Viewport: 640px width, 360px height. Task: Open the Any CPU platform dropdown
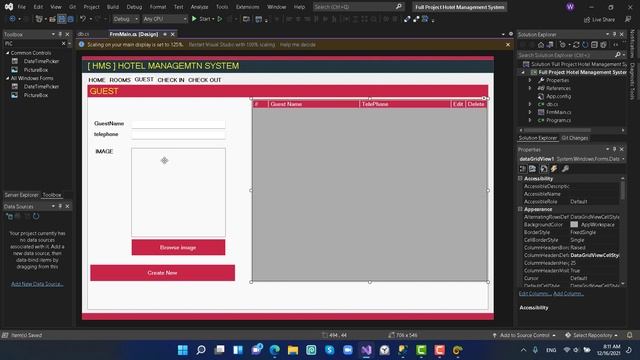click(164, 19)
